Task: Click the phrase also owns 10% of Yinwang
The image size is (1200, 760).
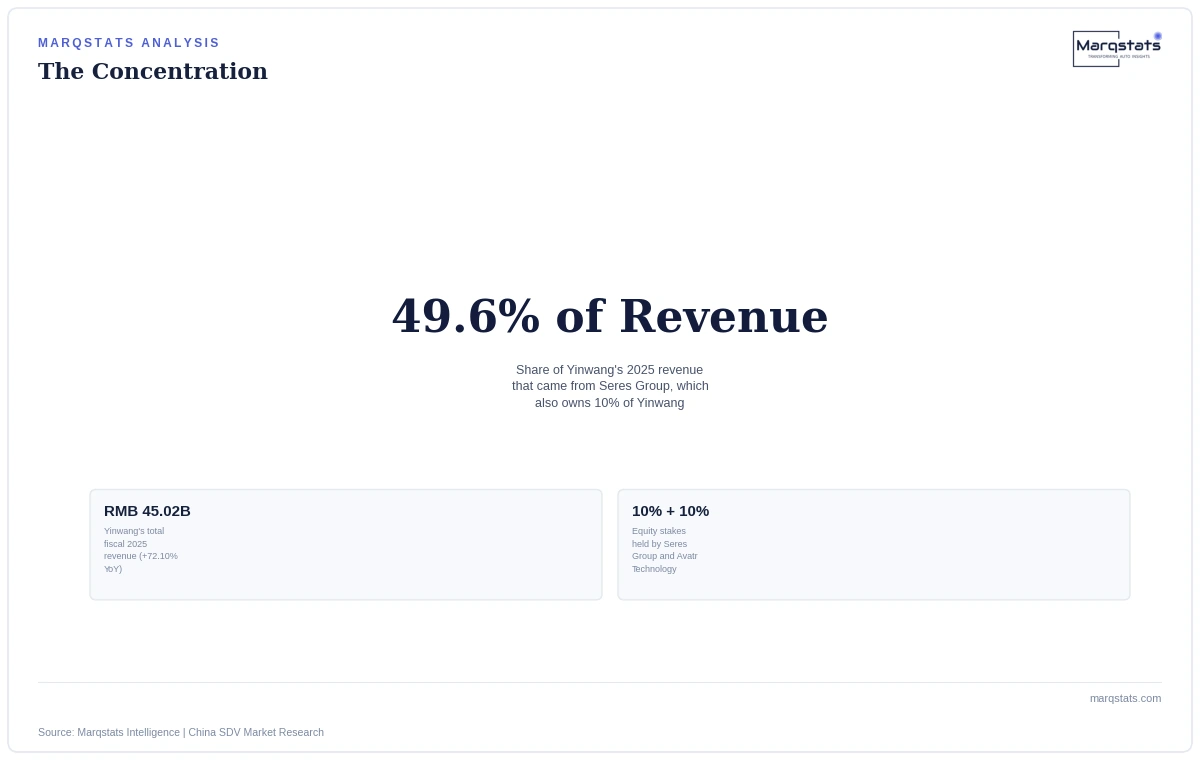Action: coord(610,403)
